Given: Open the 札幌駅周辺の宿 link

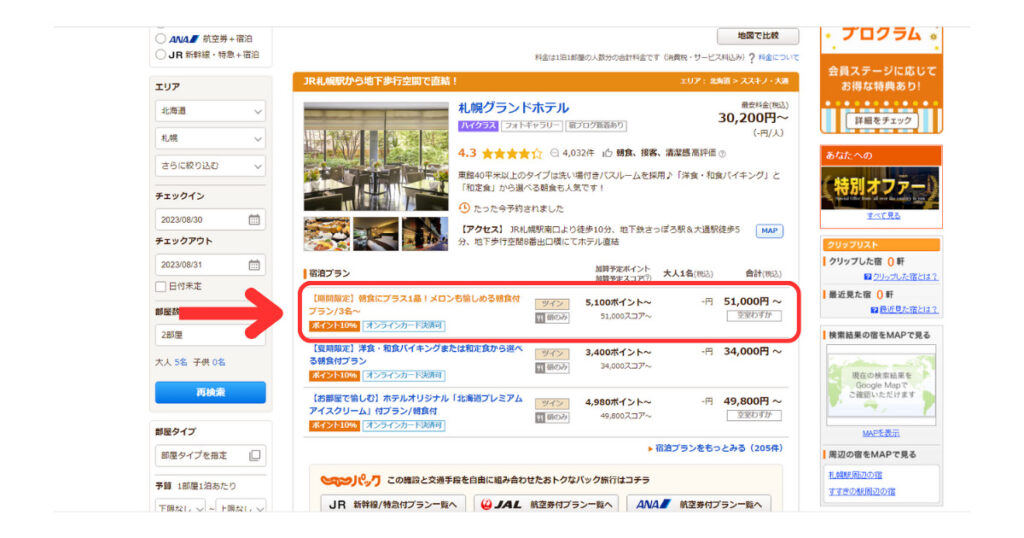Looking at the screenshot, I should click(856, 475).
